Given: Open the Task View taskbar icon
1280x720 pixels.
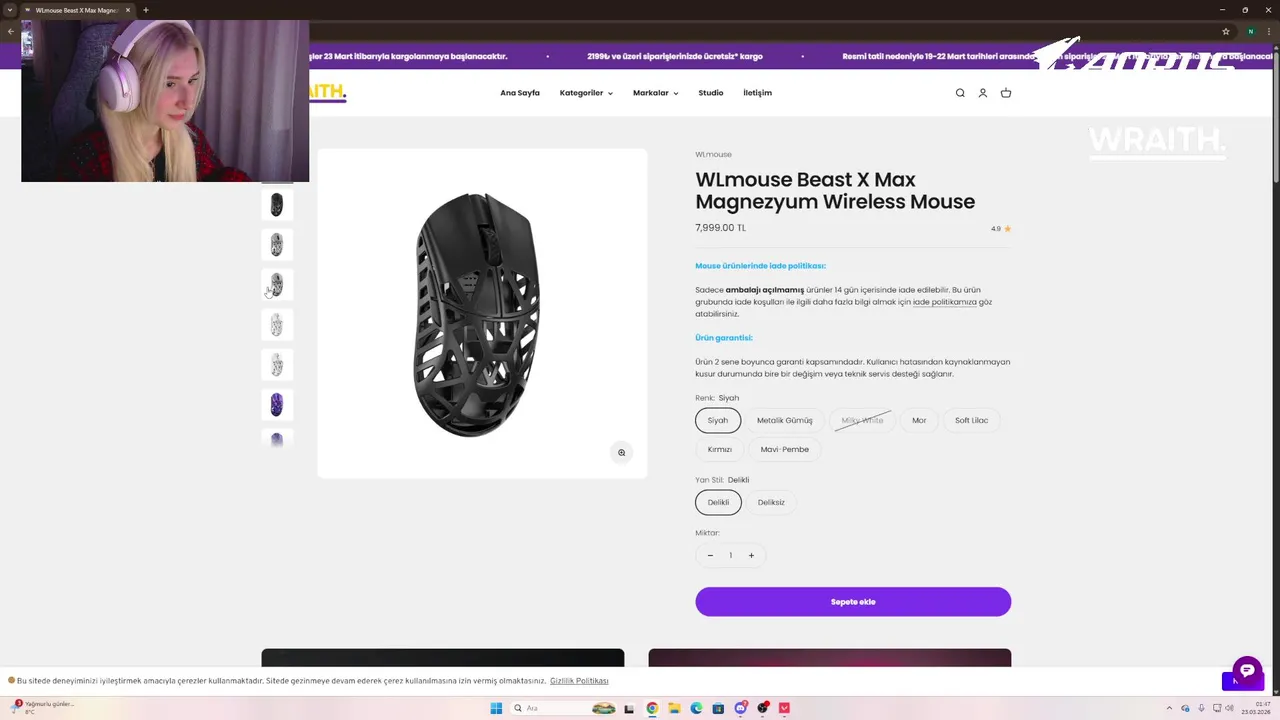Looking at the screenshot, I should tap(630, 708).
